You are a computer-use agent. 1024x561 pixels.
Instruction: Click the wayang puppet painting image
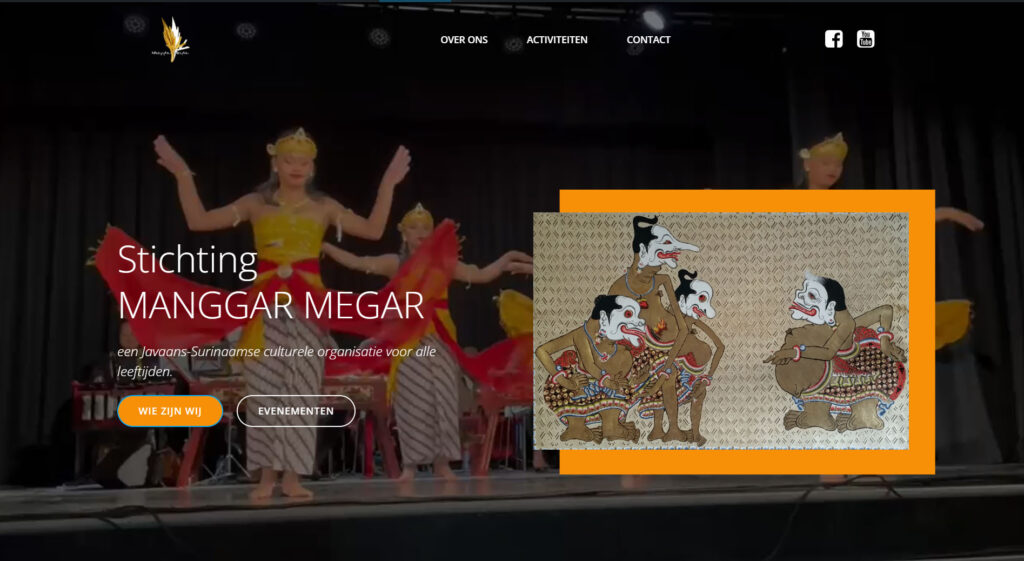tap(720, 330)
